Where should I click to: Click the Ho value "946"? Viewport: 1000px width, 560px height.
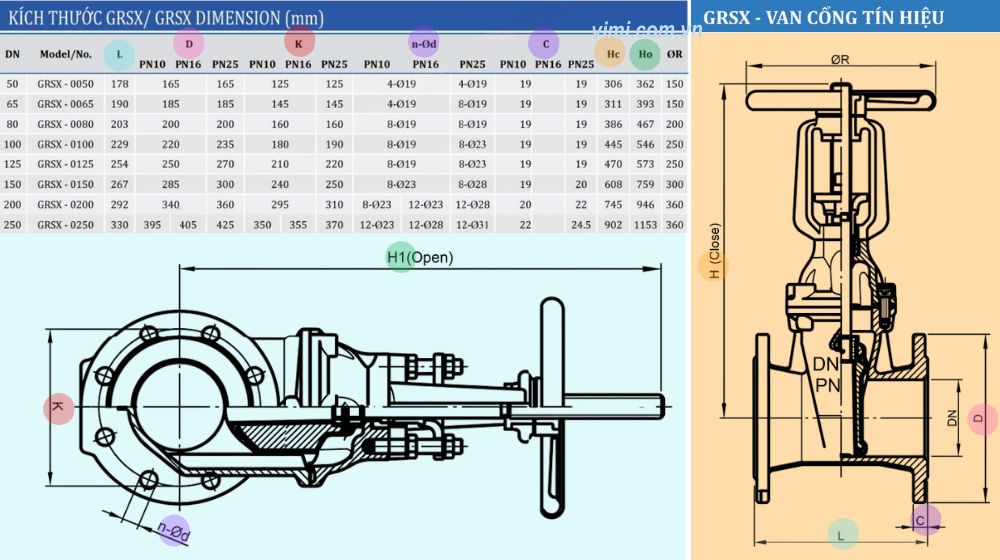[645, 205]
